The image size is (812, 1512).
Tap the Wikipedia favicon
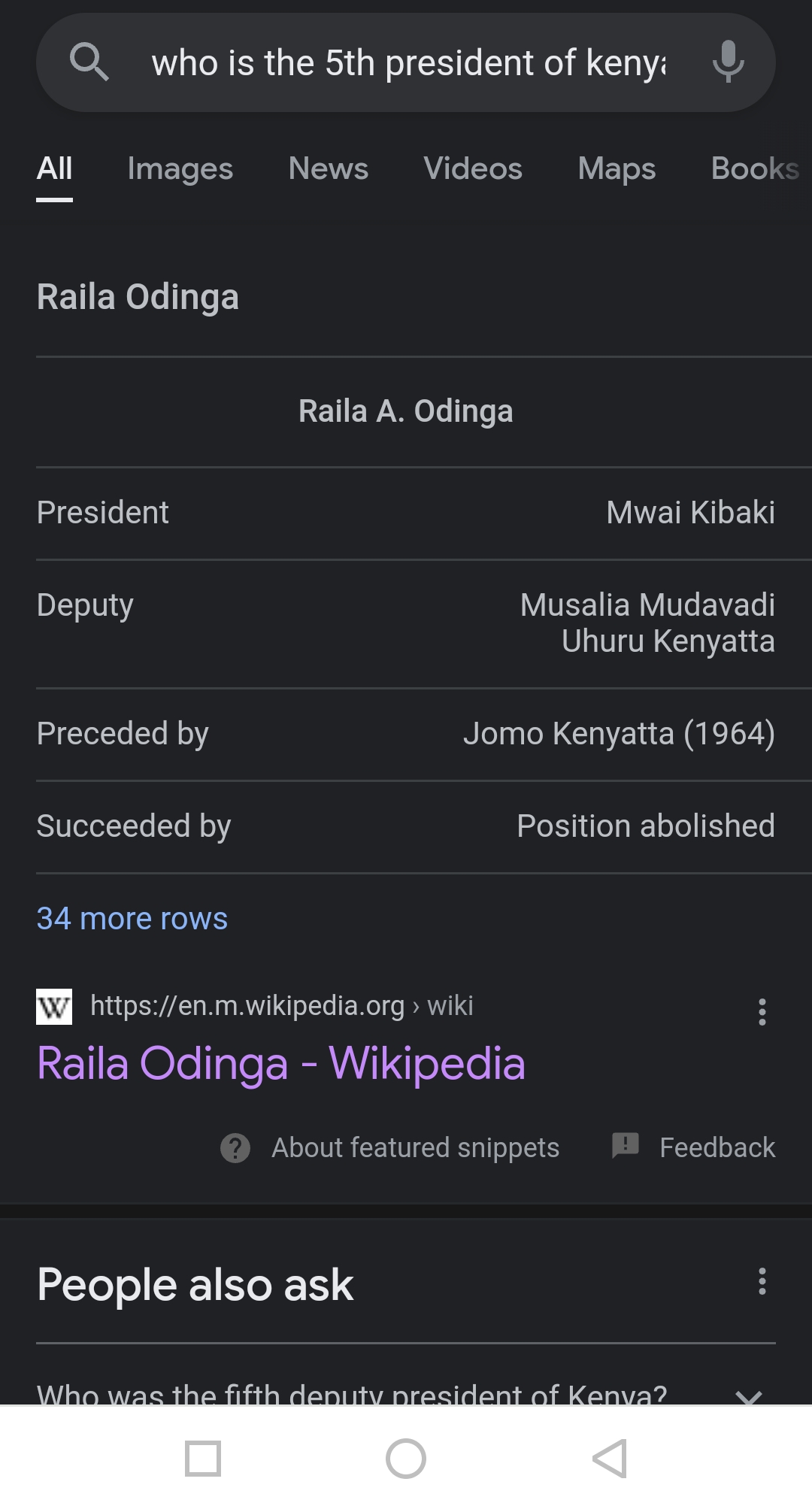click(54, 1006)
